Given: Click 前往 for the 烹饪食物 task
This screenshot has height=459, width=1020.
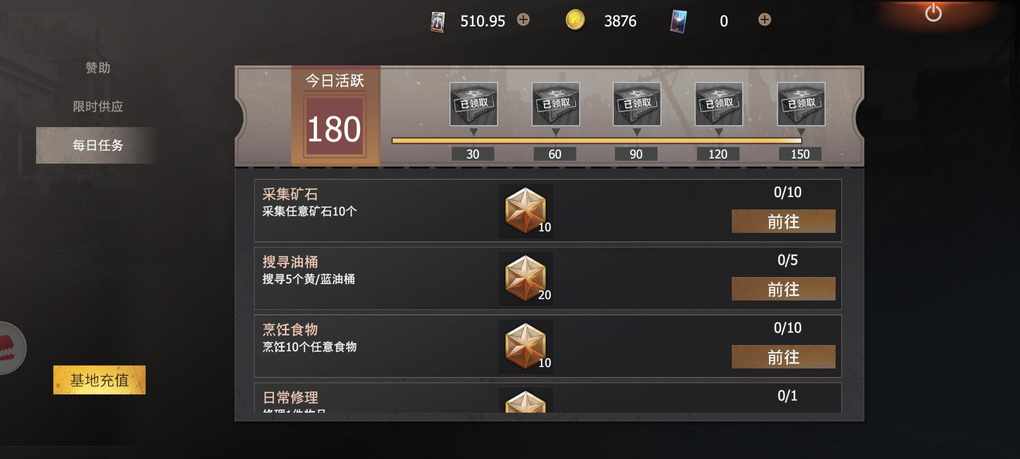Looking at the screenshot, I should point(783,357).
